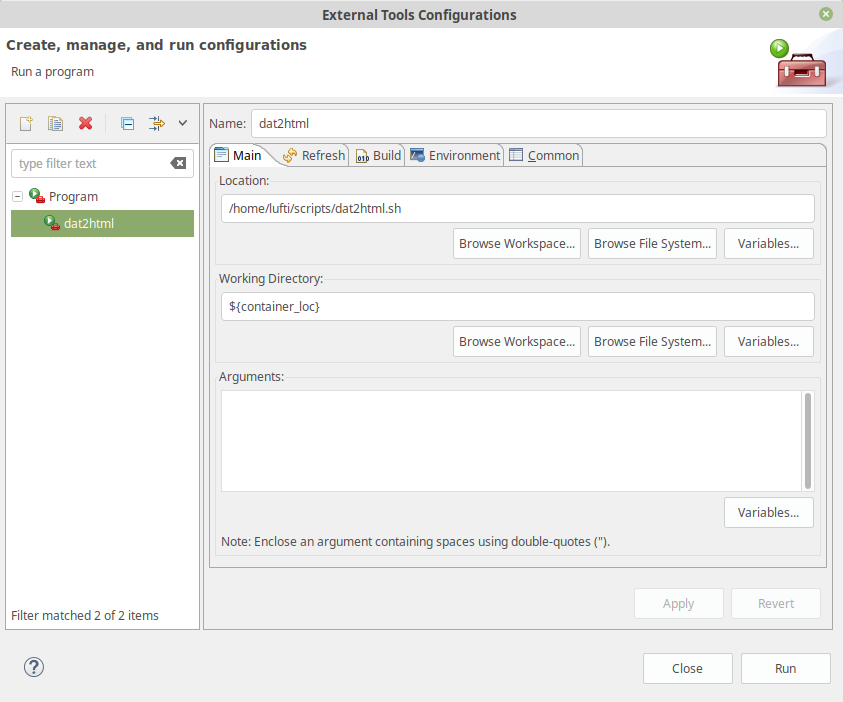This screenshot has width=843, height=702.
Task: Open the help question mark icon
Action: coord(34,667)
